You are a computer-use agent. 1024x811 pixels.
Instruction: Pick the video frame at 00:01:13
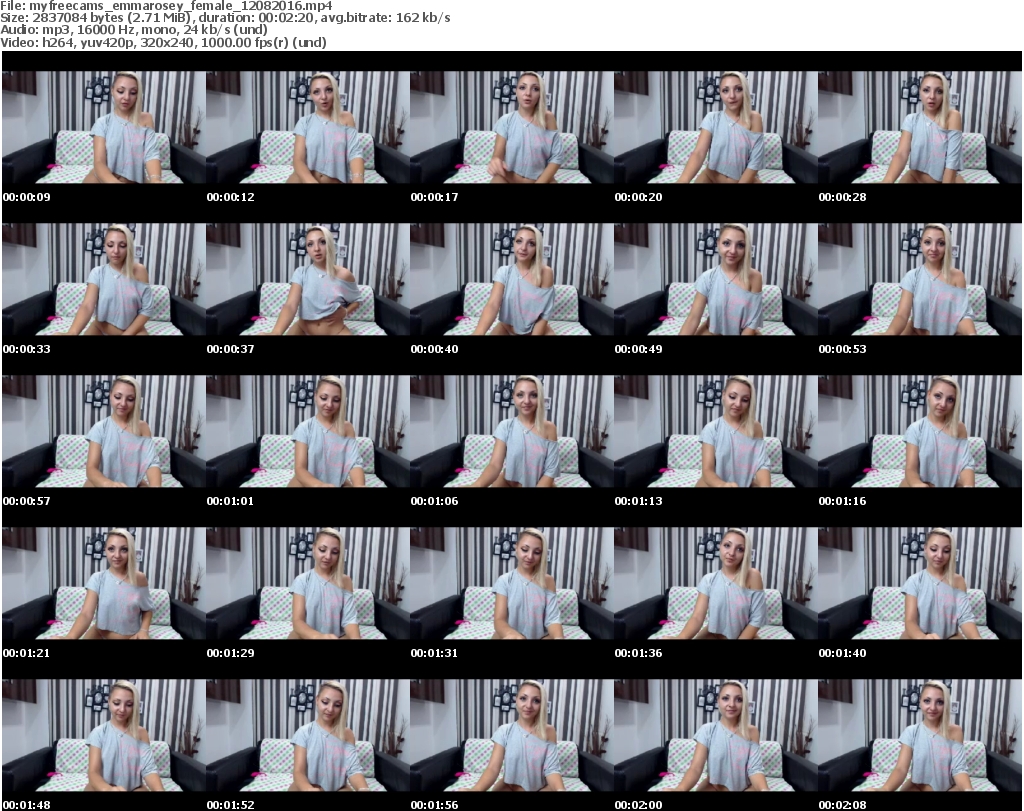tap(716, 432)
